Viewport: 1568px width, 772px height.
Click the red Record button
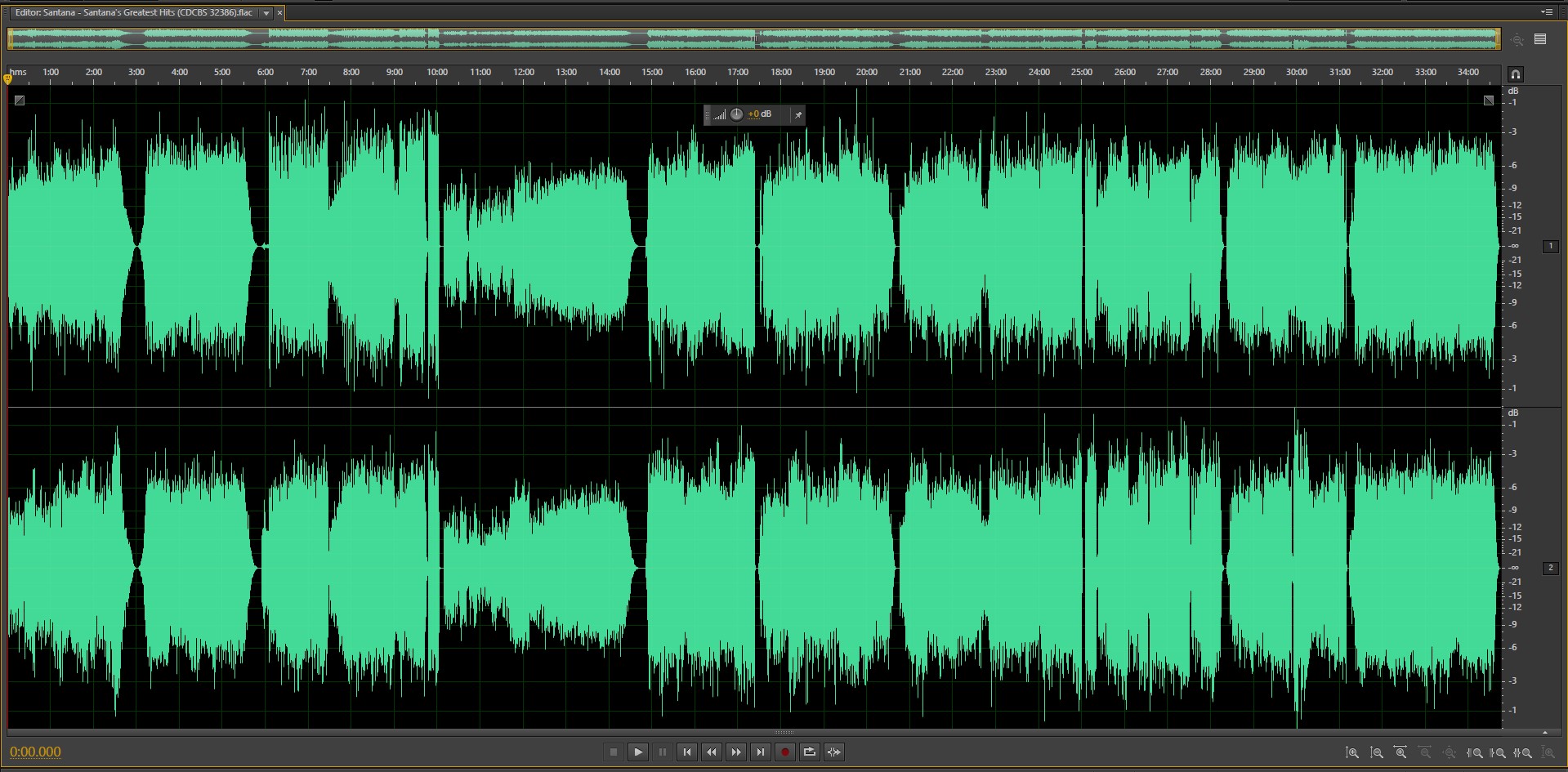[785, 752]
